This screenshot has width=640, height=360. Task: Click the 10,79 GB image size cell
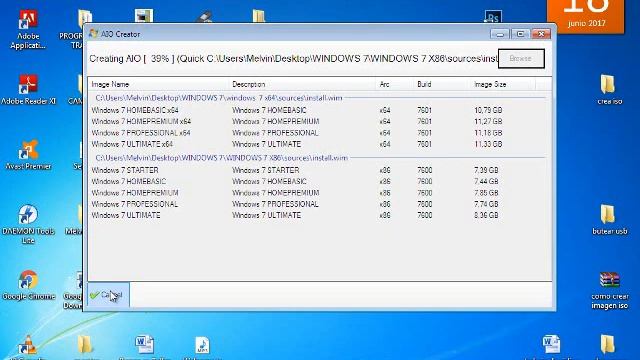click(488, 110)
